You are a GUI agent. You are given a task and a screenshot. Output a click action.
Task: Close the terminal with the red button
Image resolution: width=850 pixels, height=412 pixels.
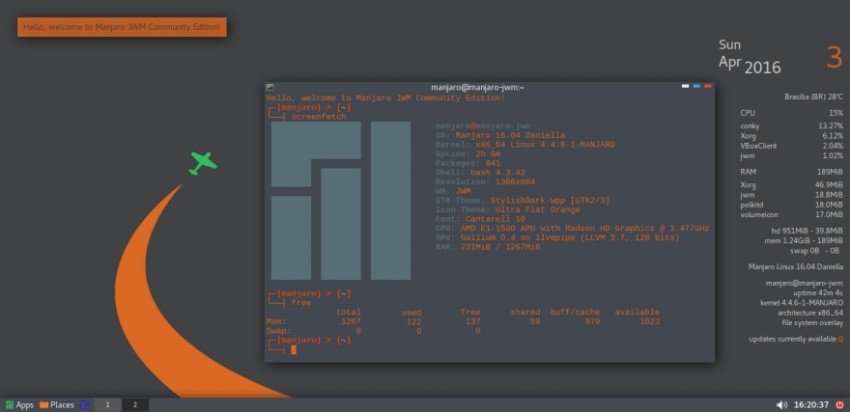coord(709,86)
